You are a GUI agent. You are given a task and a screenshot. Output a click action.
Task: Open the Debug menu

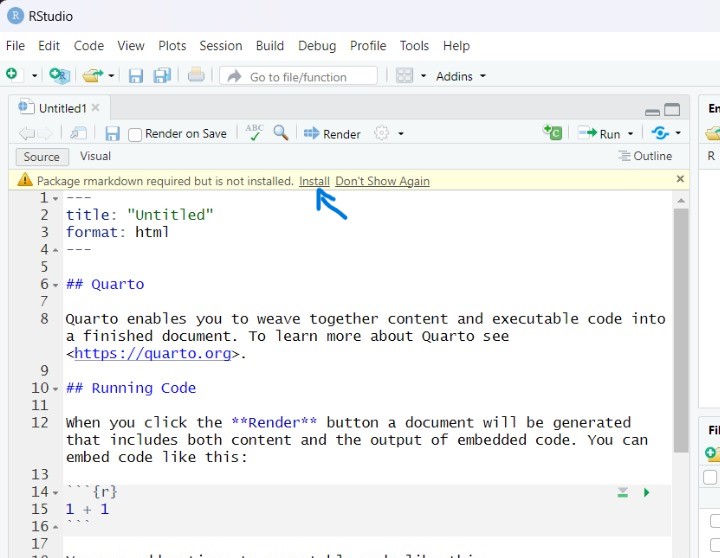click(x=317, y=46)
